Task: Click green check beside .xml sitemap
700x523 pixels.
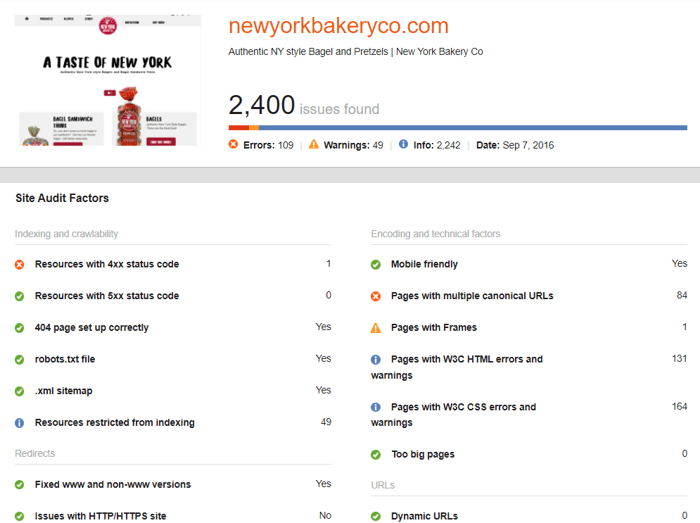Action: coord(19,391)
